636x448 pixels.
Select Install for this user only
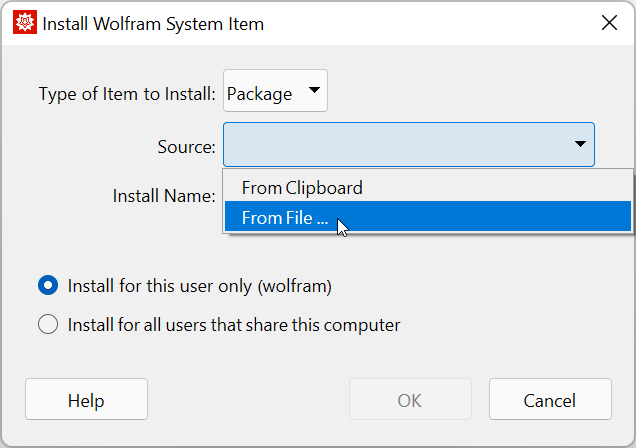click(x=48, y=286)
